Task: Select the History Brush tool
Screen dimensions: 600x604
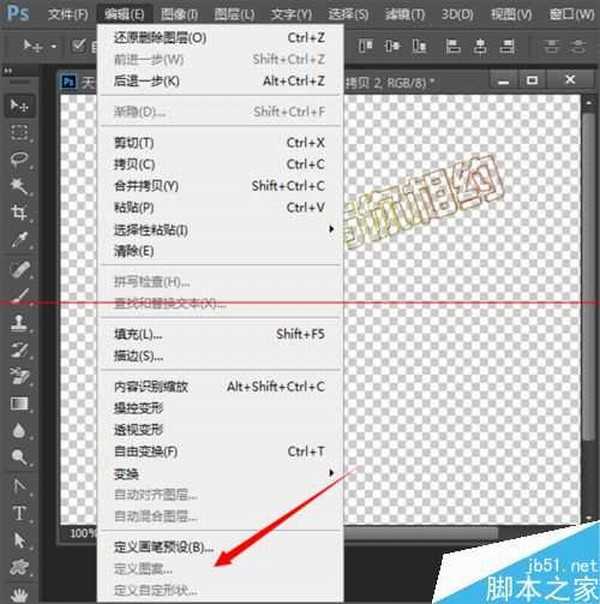Action: pos(19,350)
